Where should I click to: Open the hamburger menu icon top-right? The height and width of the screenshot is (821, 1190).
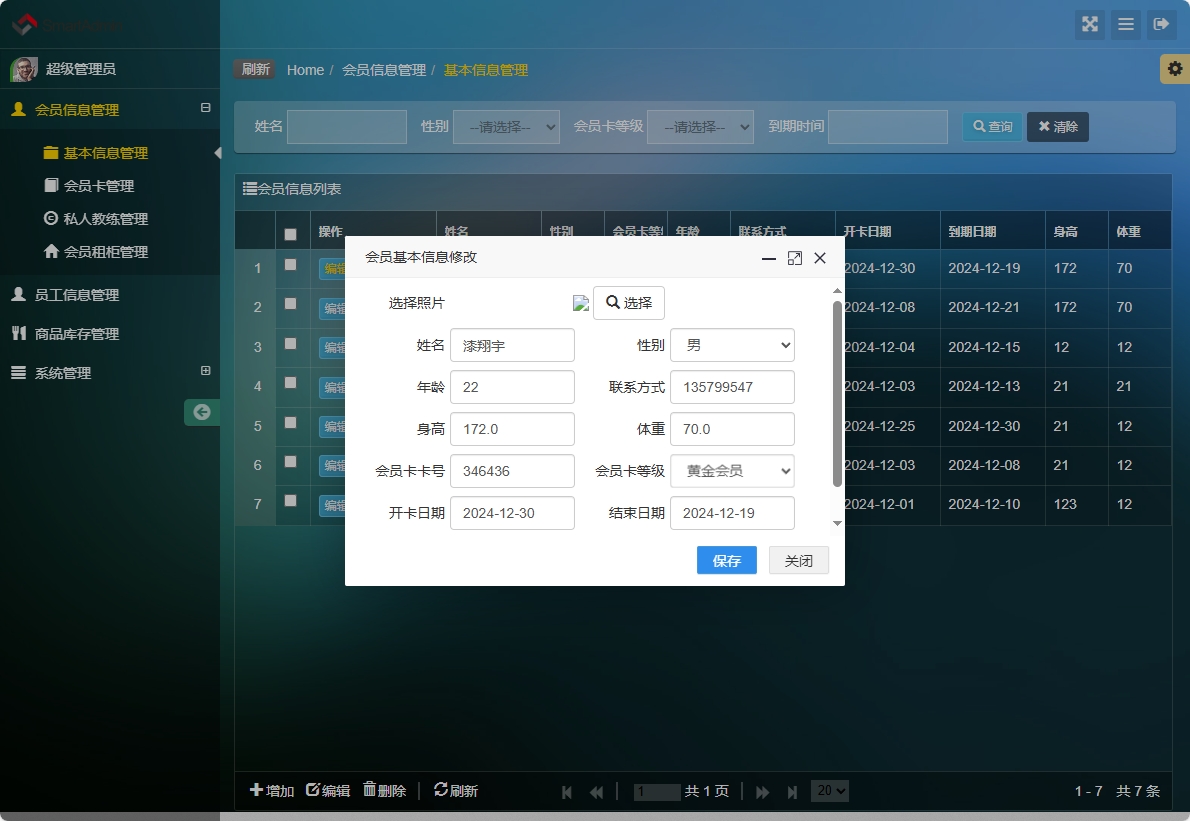point(1126,25)
